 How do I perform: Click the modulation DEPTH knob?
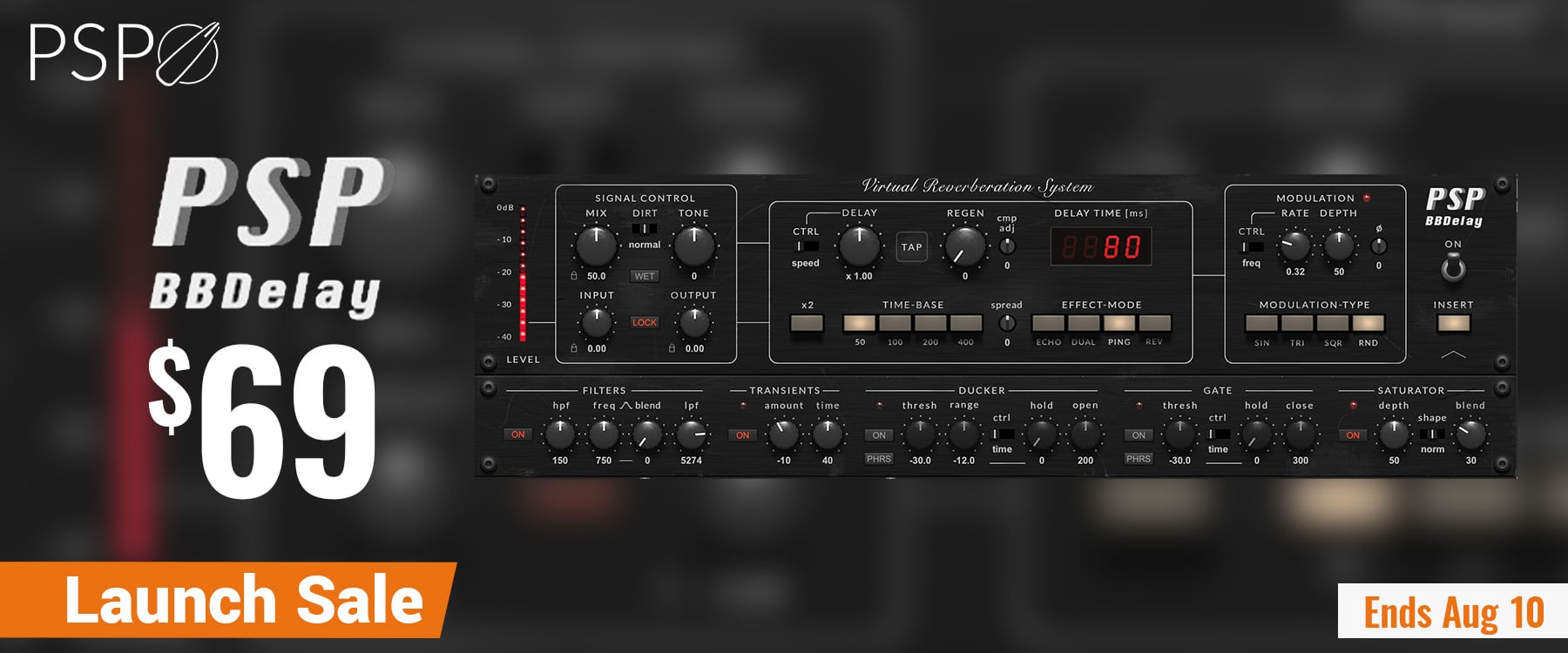1339,246
